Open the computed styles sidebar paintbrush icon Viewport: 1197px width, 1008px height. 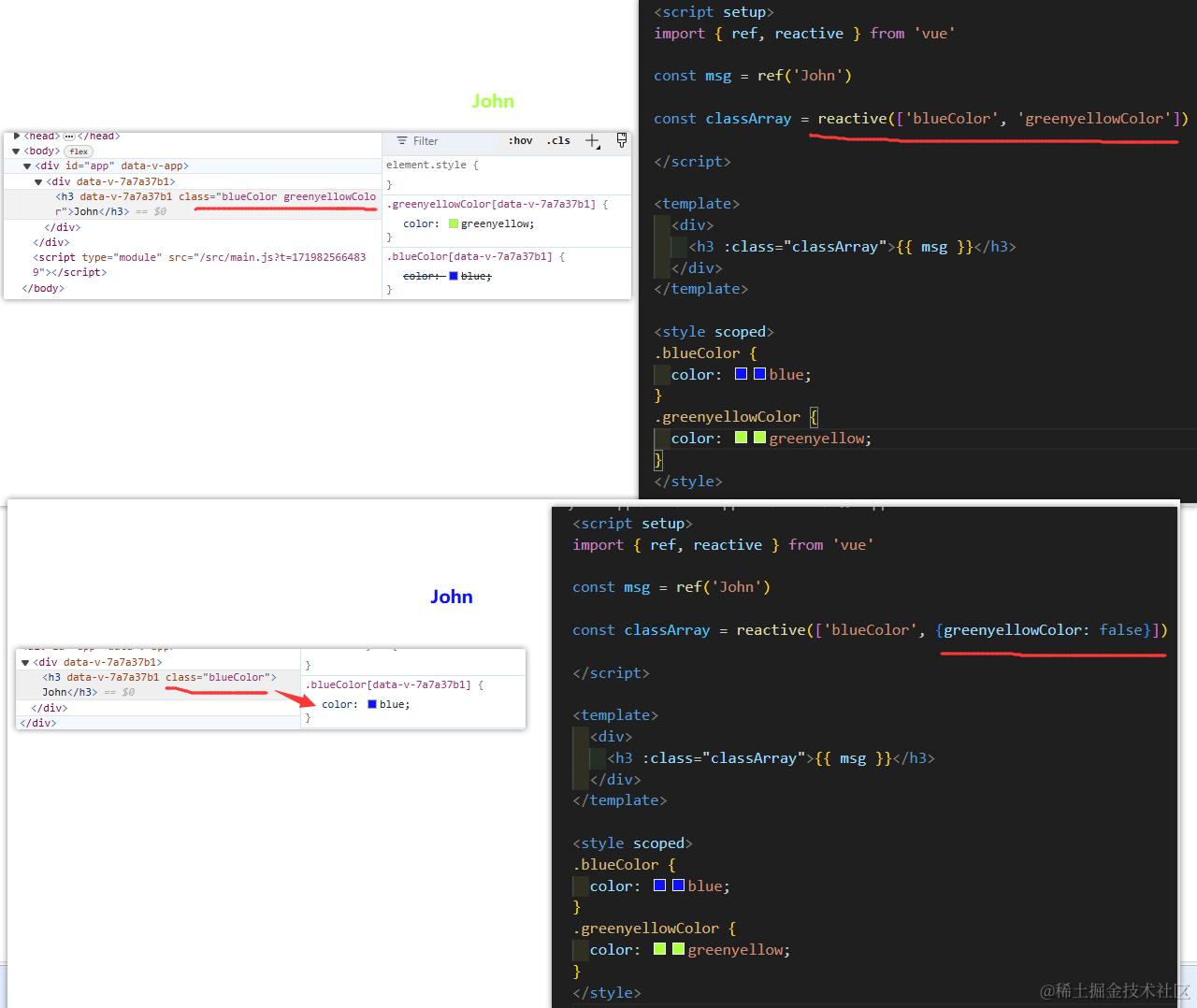click(x=622, y=140)
